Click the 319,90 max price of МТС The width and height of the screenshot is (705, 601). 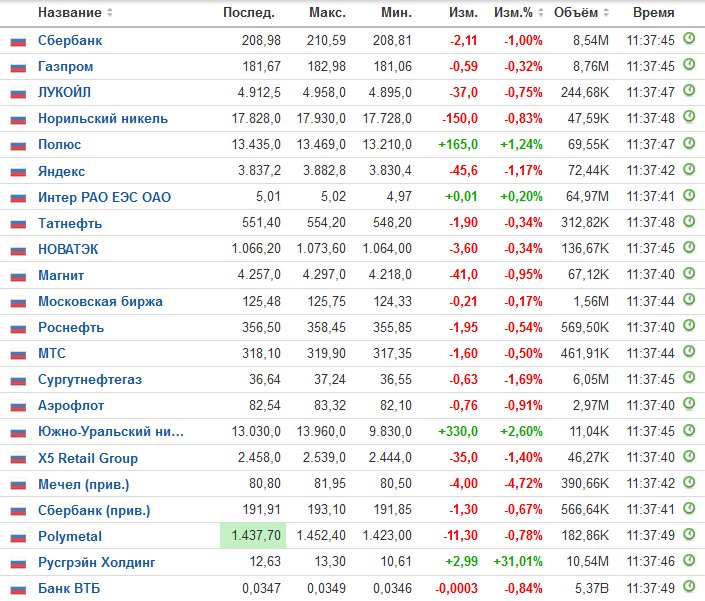326,353
